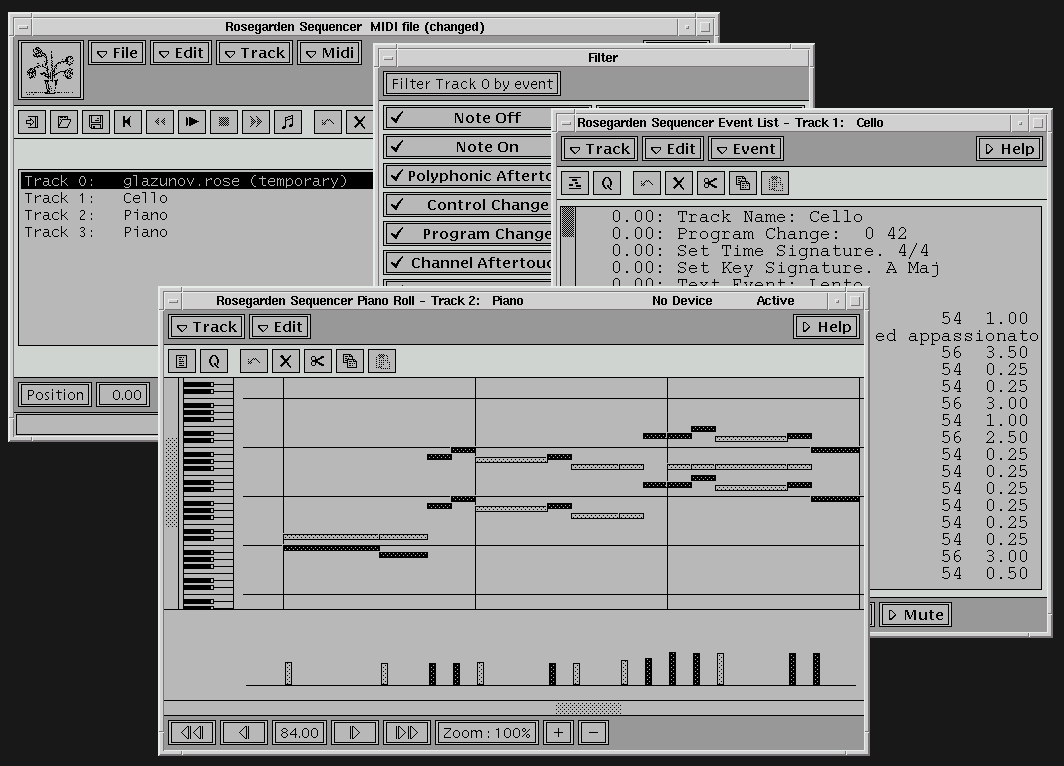1064x766 pixels.
Task: Open Edit menu in main sequencer
Action: (181, 53)
